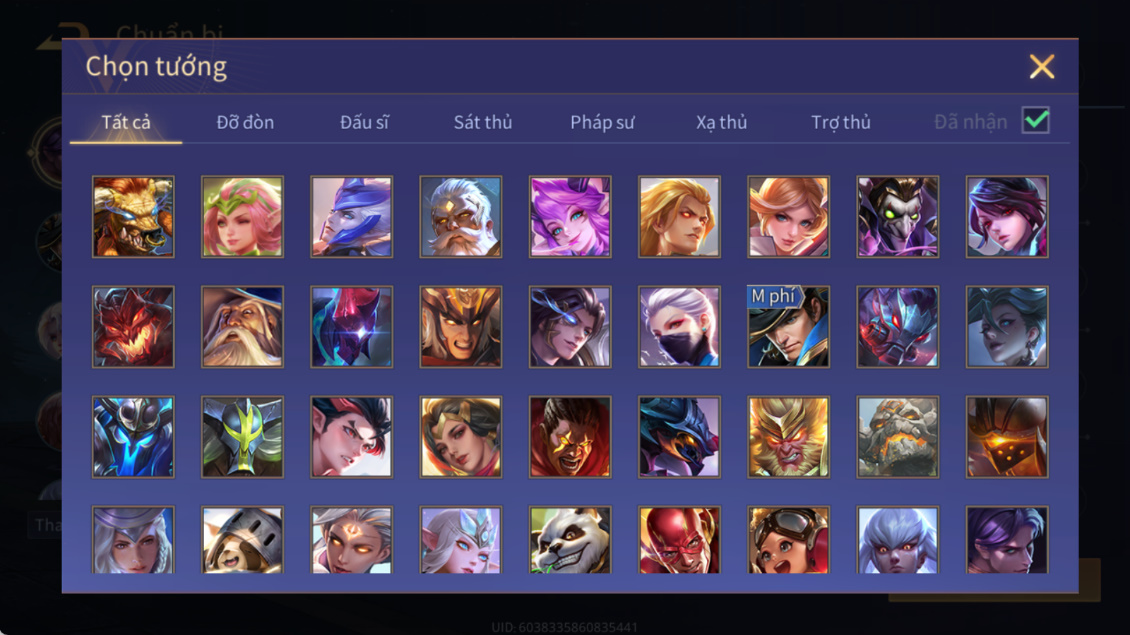Image resolution: width=1130 pixels, height=635 pixels.
Task: Open the "Sát thủ" tab
Action: coord(483,123)
